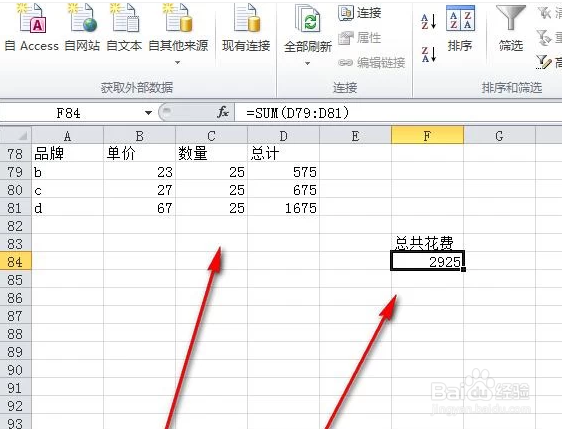The height and width of the screenshot is (429, 562).
Task: Select row 81 header
Action: [x=15, y=208]
